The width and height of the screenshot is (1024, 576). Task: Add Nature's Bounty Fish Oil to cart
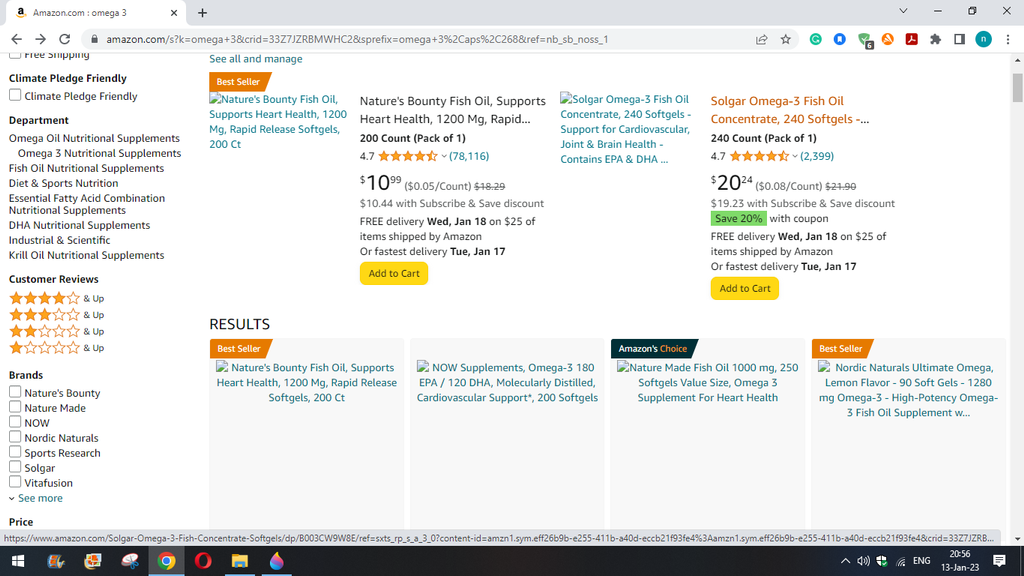[x=394, y=274]
